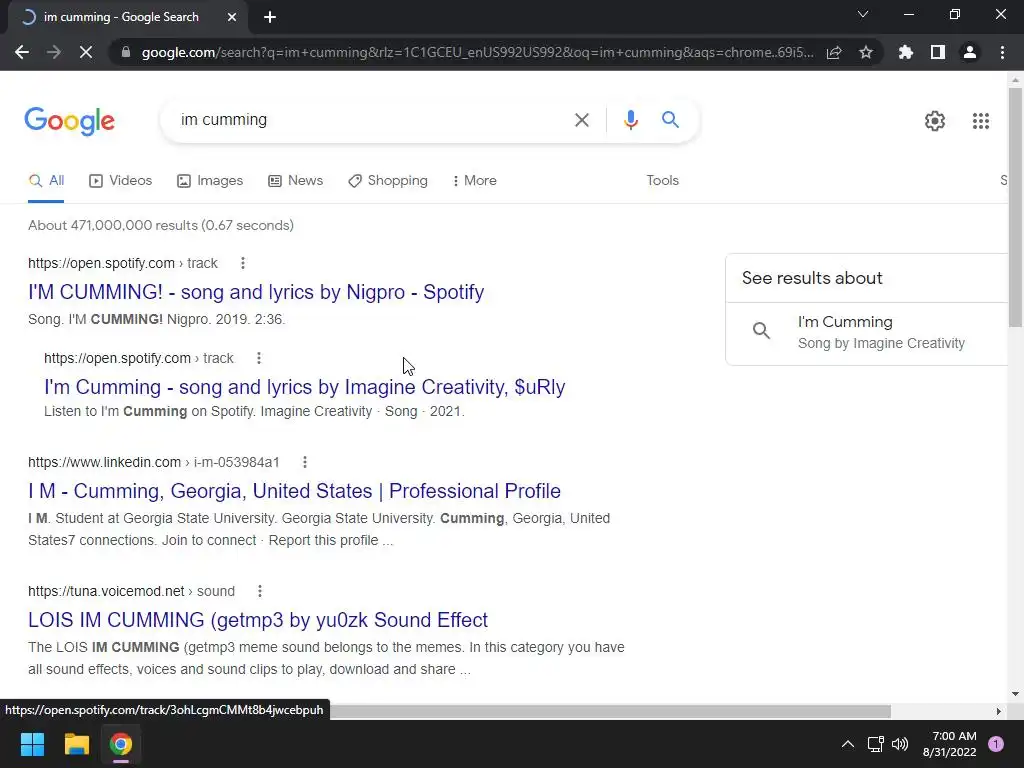This screenshot has height=768, width=1024.
Task: Click the https://www.linkedin.com URL text
Action: (104, 462)
